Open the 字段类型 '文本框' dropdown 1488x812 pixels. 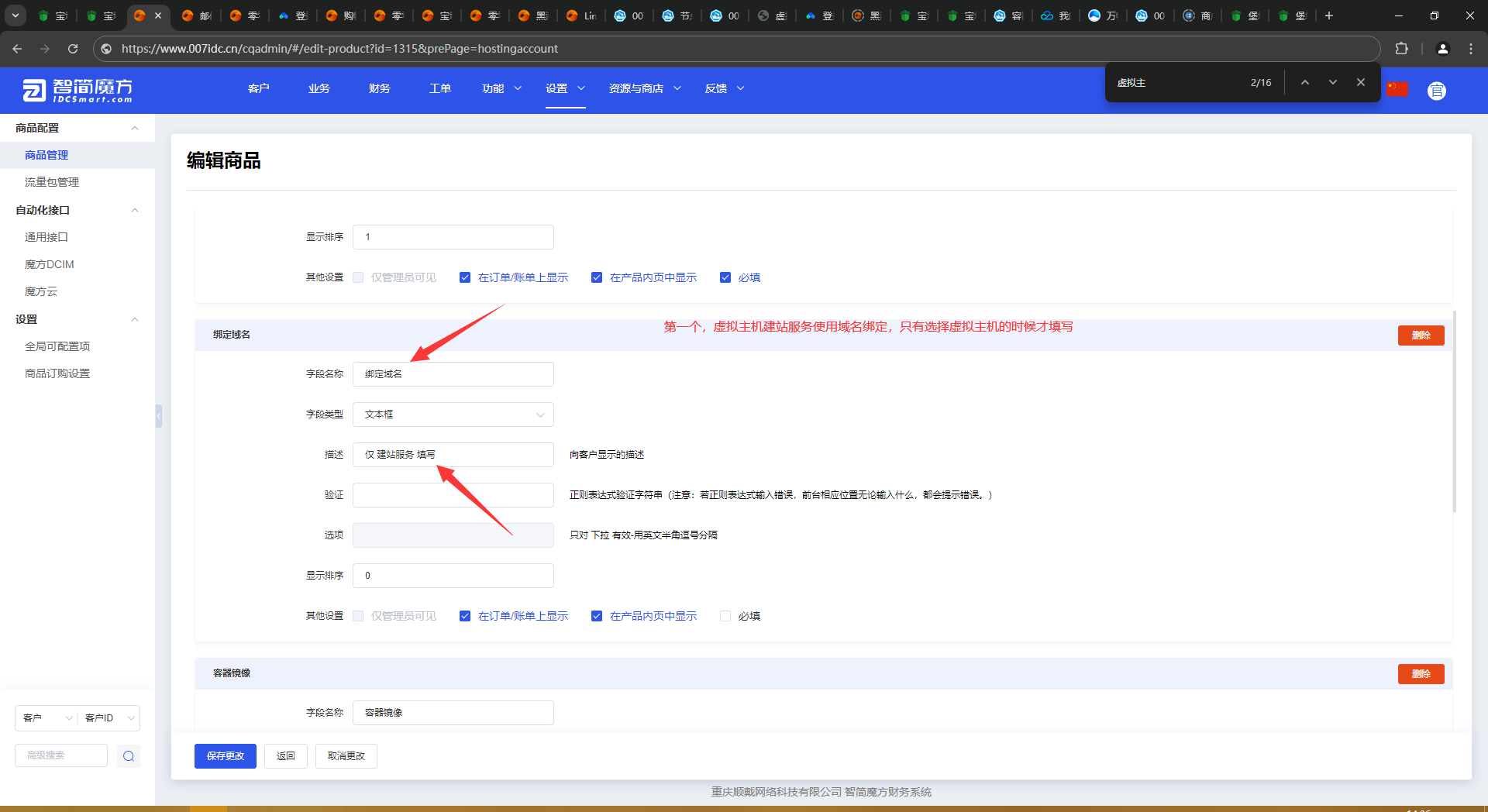[453, 415]
